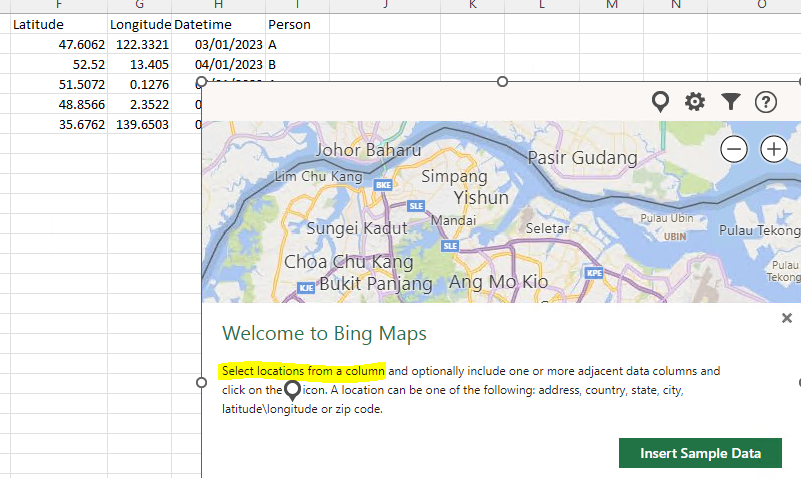Select cell with latitude 51.5072

click(x=59, y=84)
